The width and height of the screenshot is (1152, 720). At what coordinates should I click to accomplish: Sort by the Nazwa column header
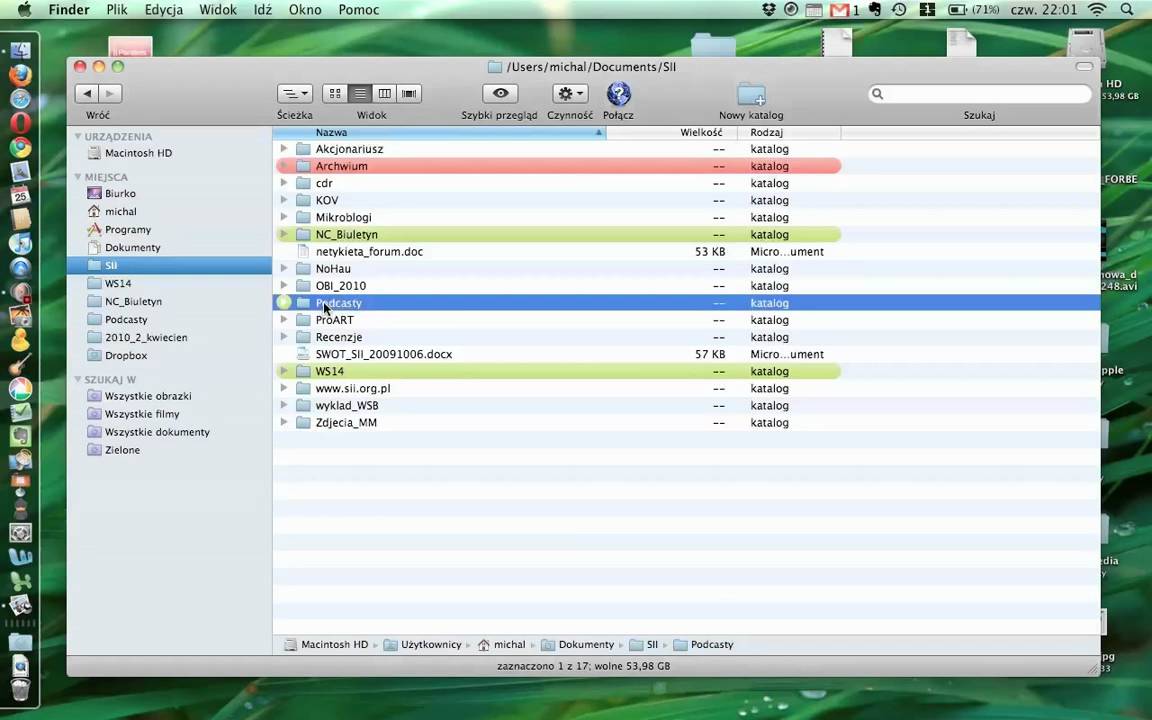(x=439, y=132)
